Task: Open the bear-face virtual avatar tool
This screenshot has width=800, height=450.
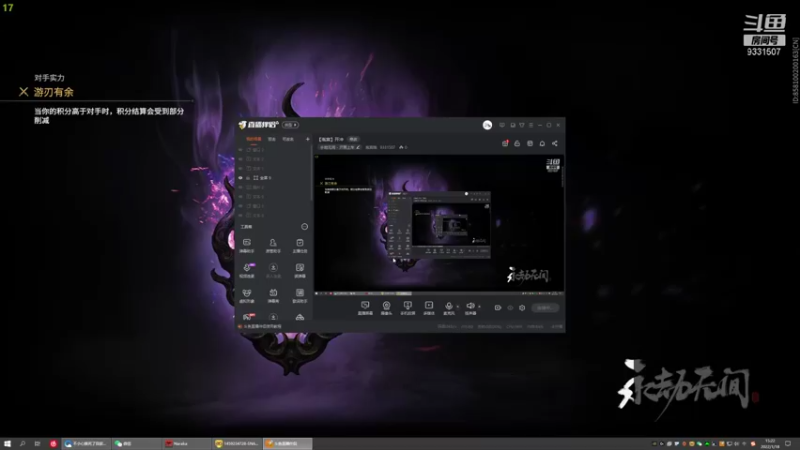Action: [x=246, y=295]
